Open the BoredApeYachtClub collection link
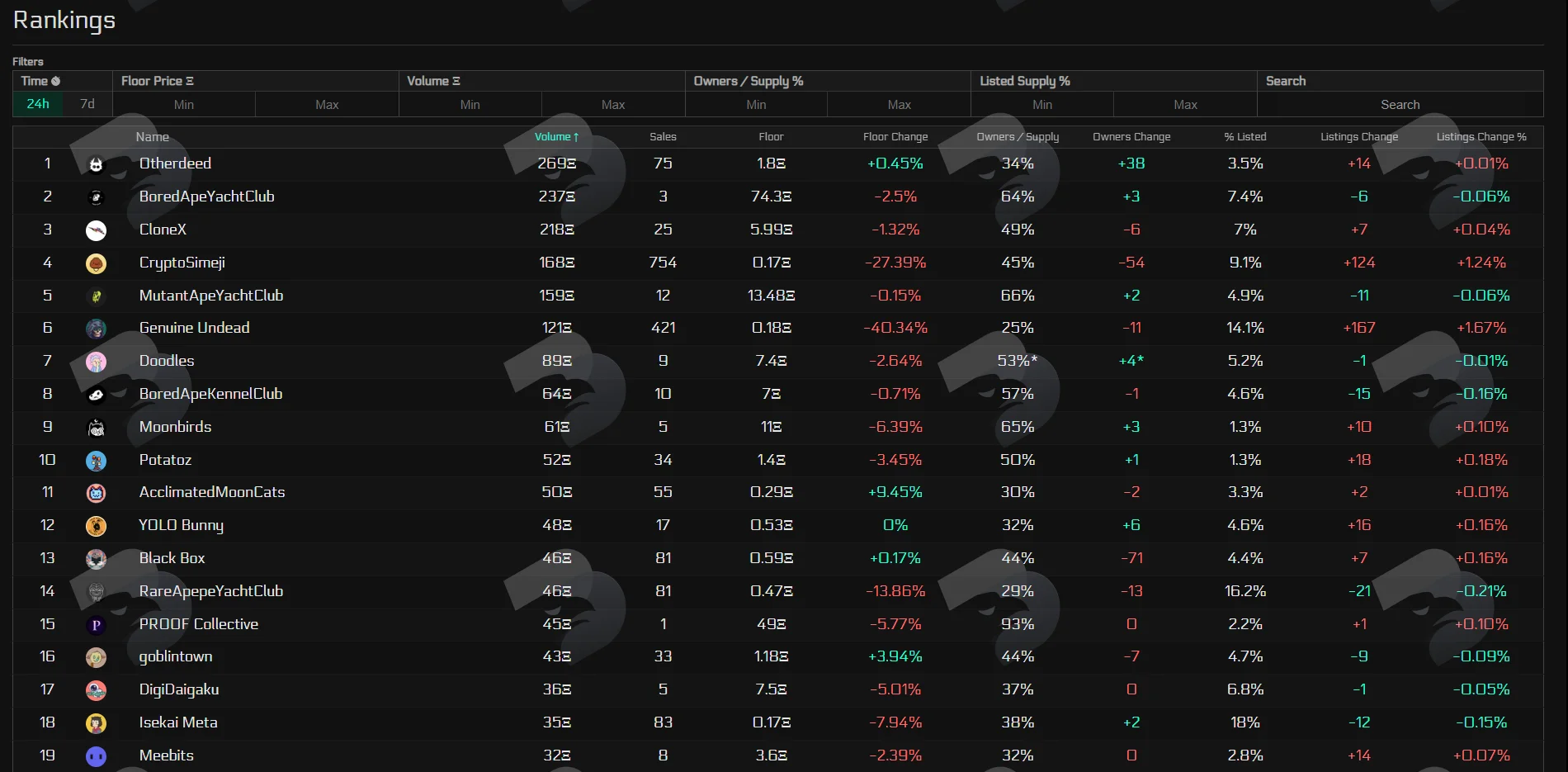The image size is (1568, 772). click(206, 197)
